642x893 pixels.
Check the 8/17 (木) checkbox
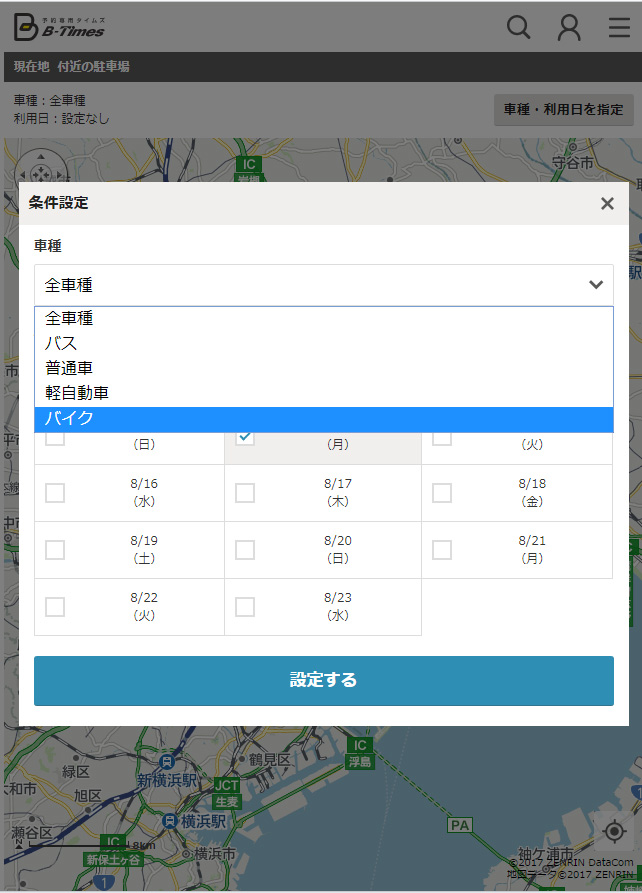click(x=245, y=493)
